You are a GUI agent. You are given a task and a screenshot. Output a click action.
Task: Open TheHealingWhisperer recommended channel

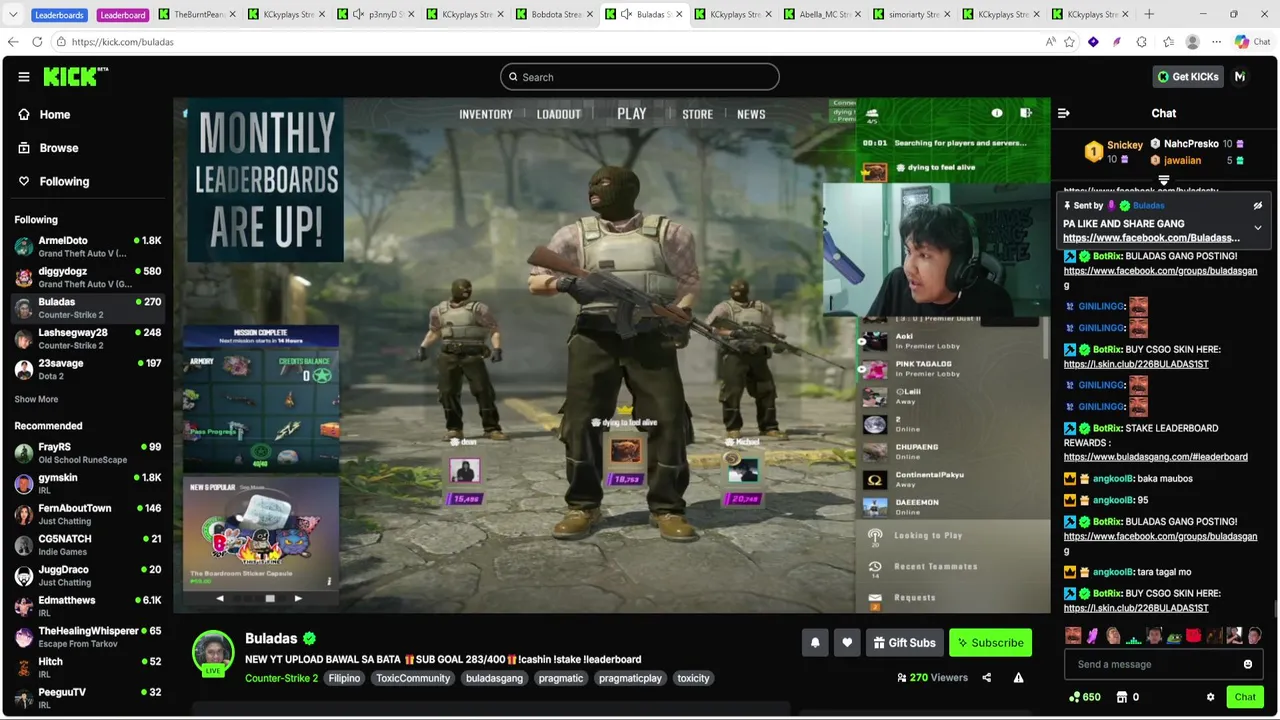click(88, 637)
